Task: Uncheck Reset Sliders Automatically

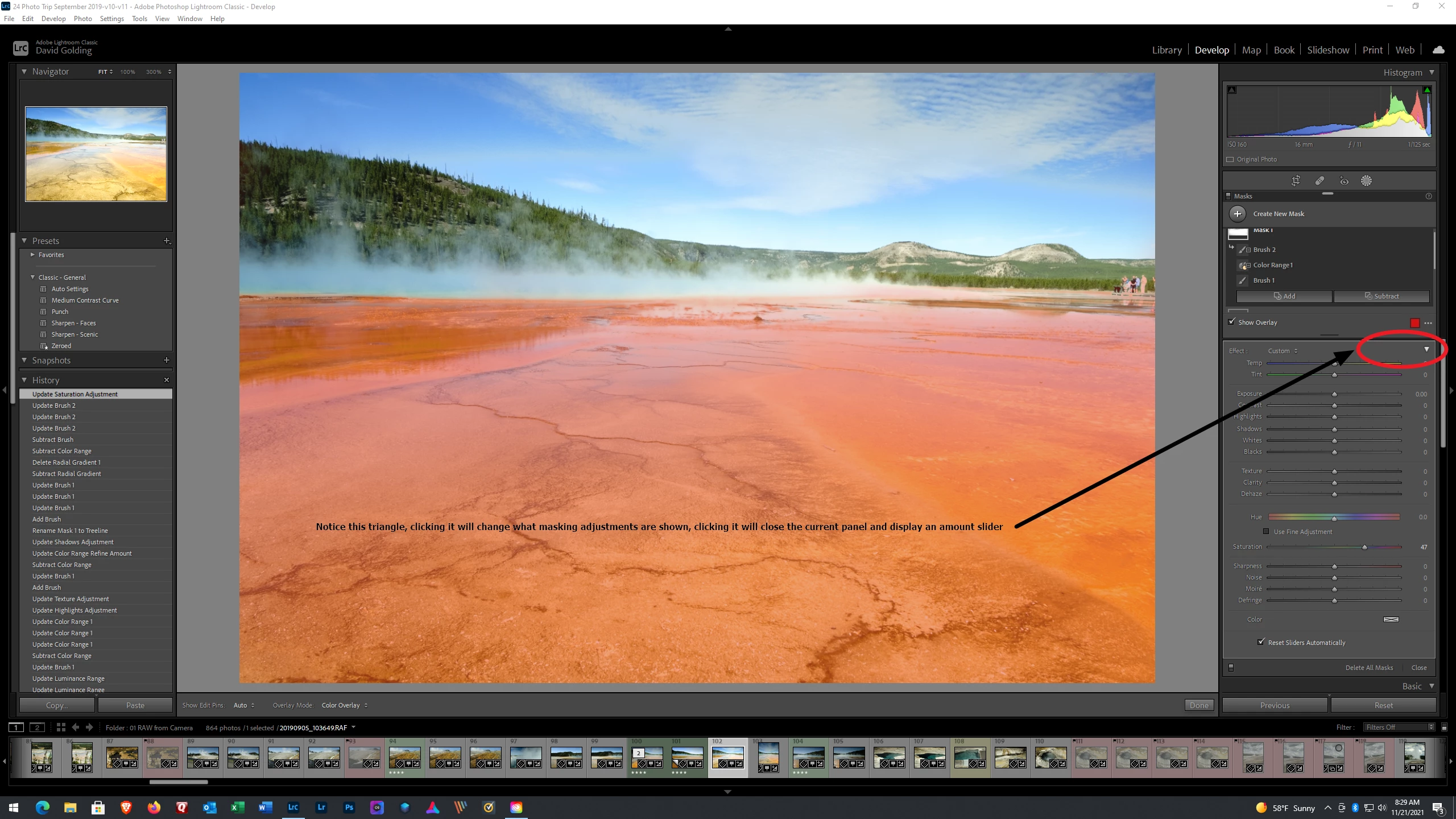Action: pos(1261,642)
